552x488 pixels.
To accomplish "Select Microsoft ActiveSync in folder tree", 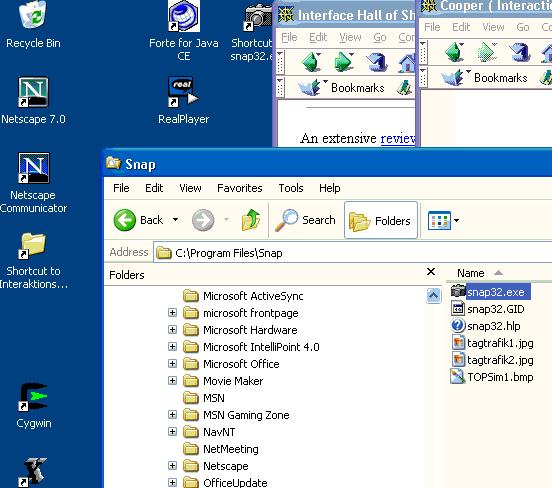I will [244, 296].
